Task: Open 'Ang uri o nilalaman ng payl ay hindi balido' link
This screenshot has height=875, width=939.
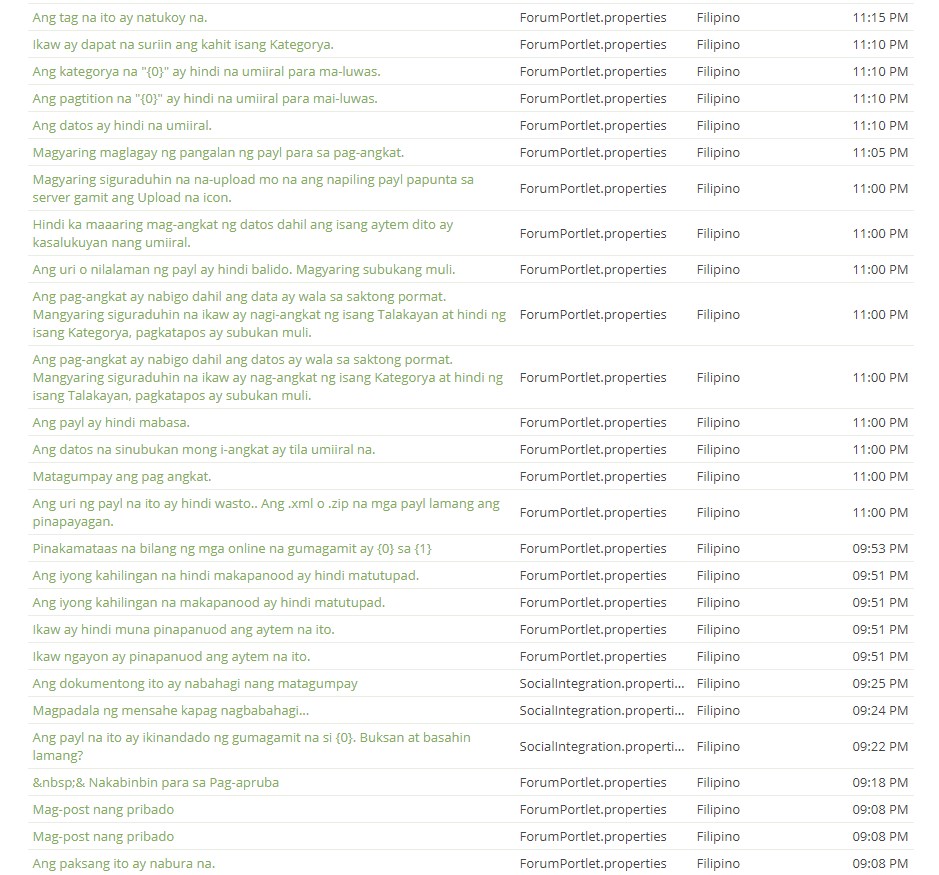Action: point(244,270)
